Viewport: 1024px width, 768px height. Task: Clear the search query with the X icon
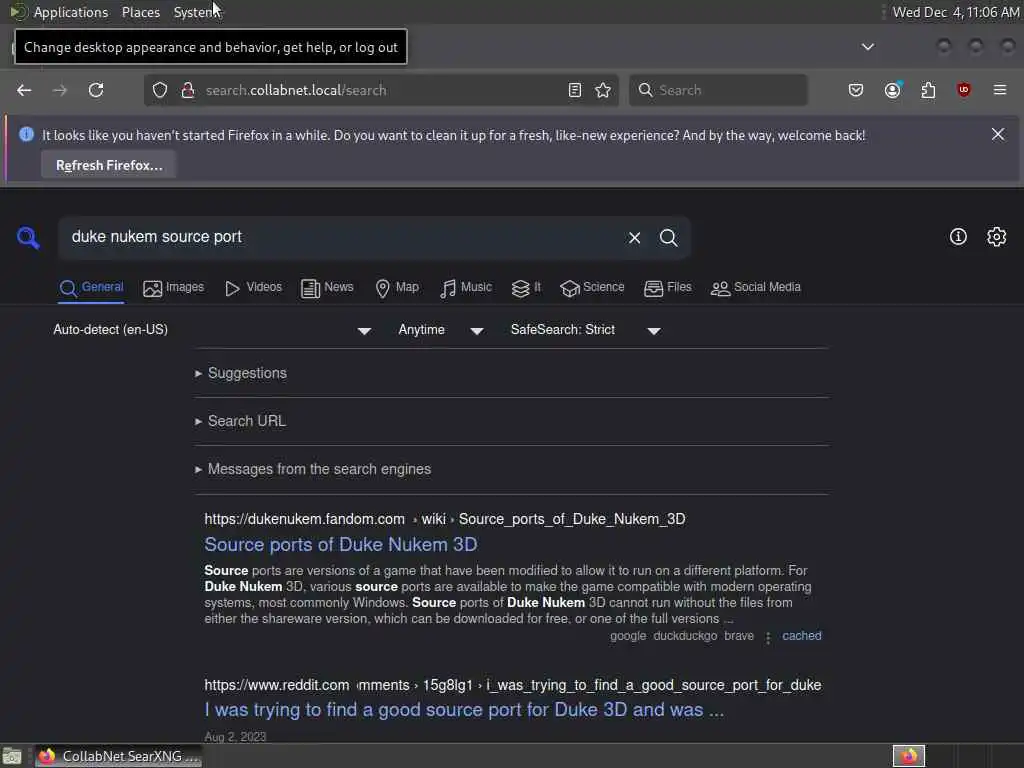(634, 238)
